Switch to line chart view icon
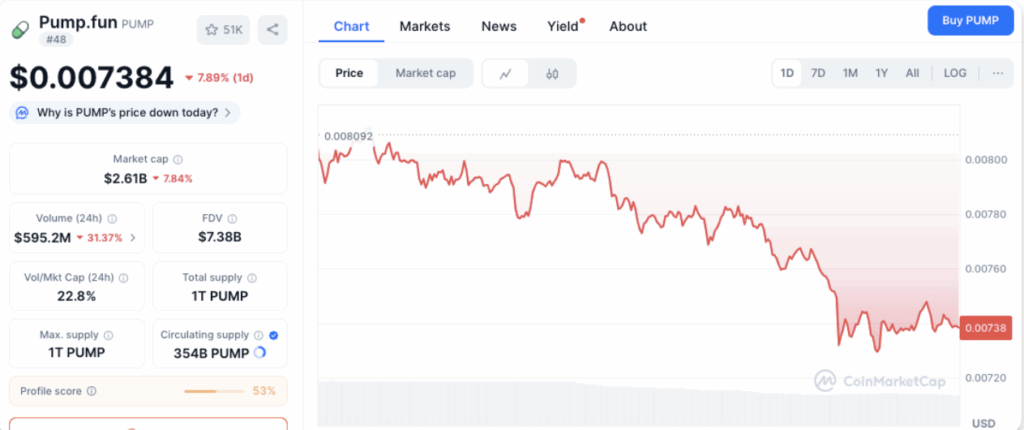 (506, 73)
